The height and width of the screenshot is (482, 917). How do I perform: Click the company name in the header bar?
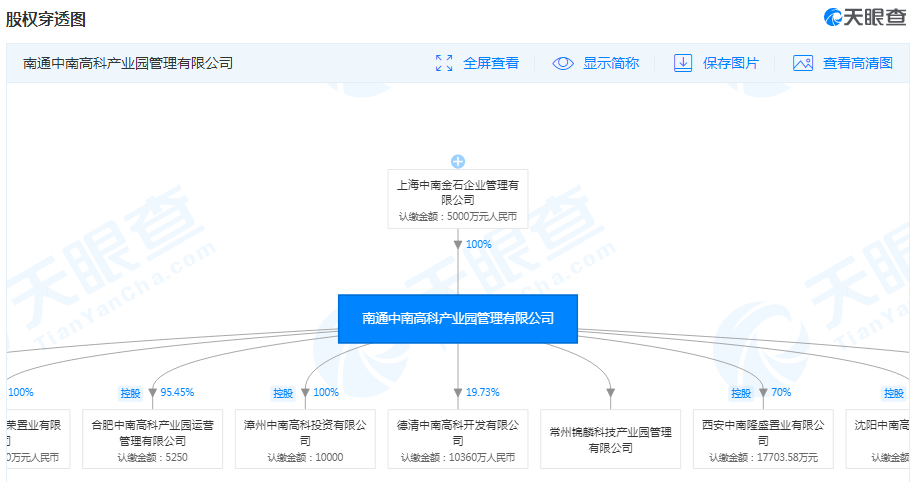128,63
